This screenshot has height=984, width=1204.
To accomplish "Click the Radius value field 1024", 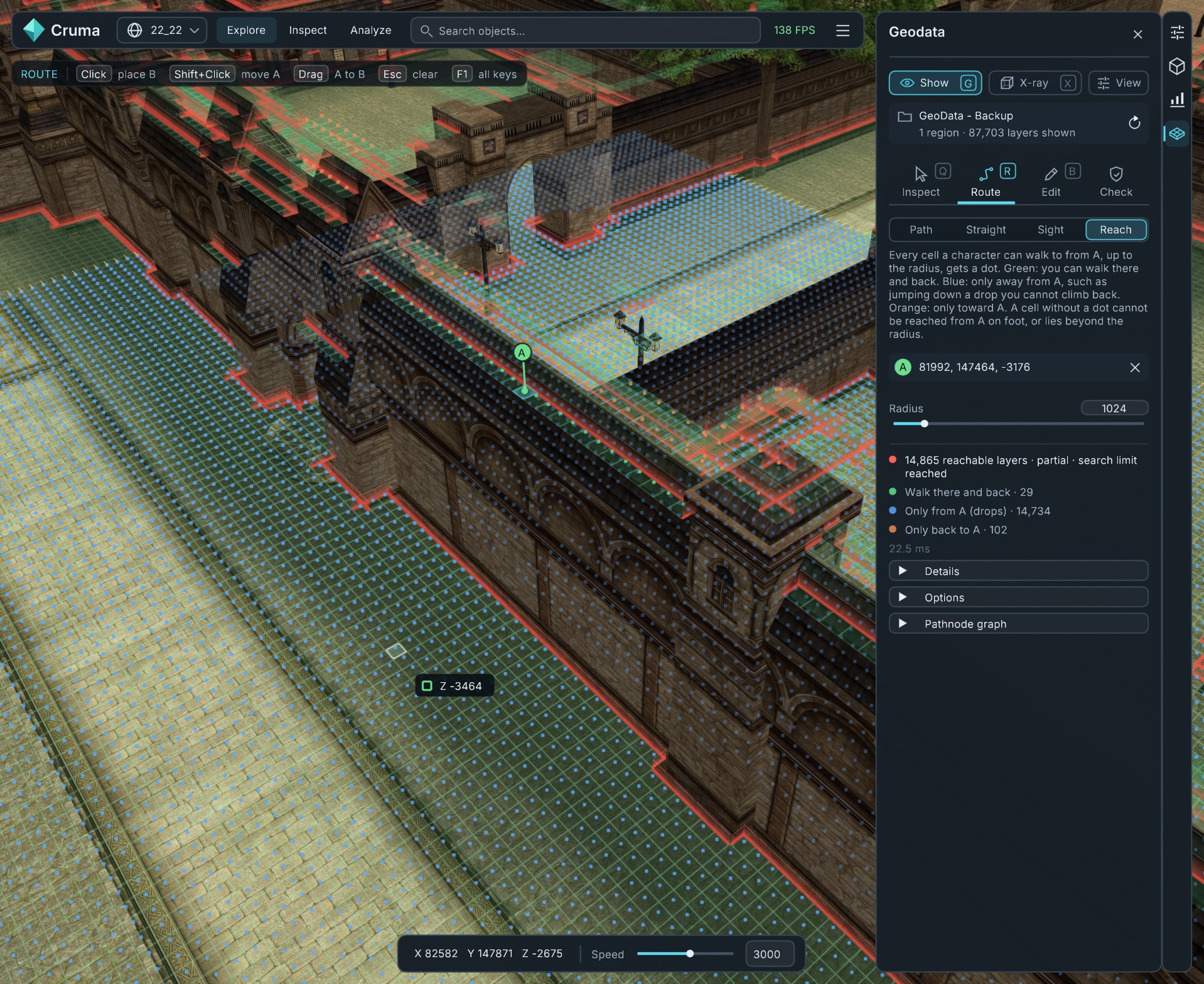I will [x=1114, y=409].
